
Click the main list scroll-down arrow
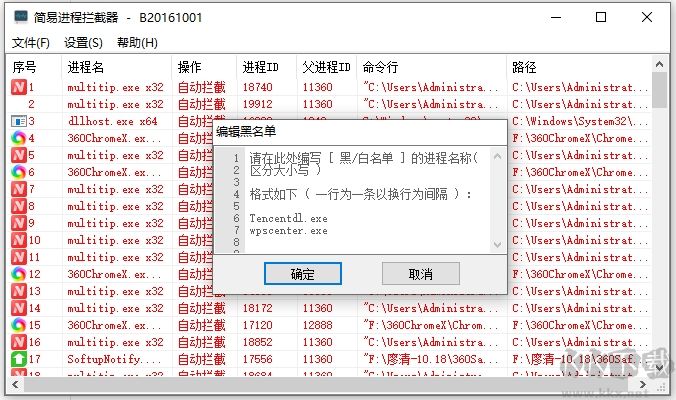click(659, 368)
